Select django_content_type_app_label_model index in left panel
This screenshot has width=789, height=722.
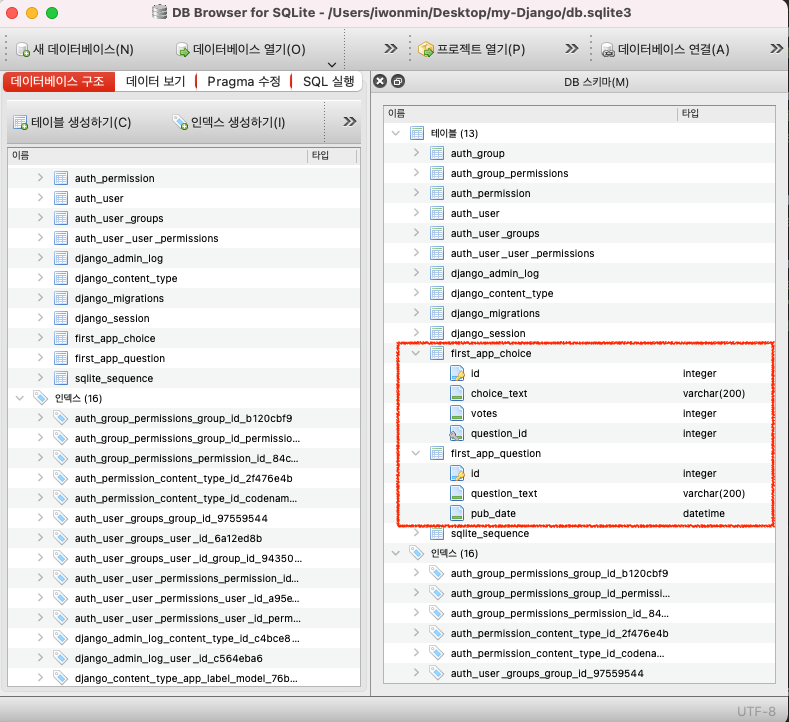pyautogui.click(x=184, y=678)
